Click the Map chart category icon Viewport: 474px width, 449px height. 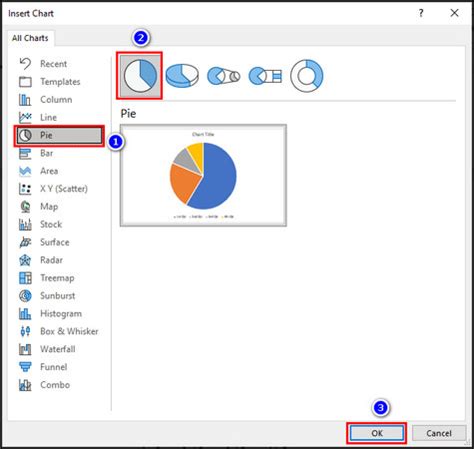coord(25,206)
